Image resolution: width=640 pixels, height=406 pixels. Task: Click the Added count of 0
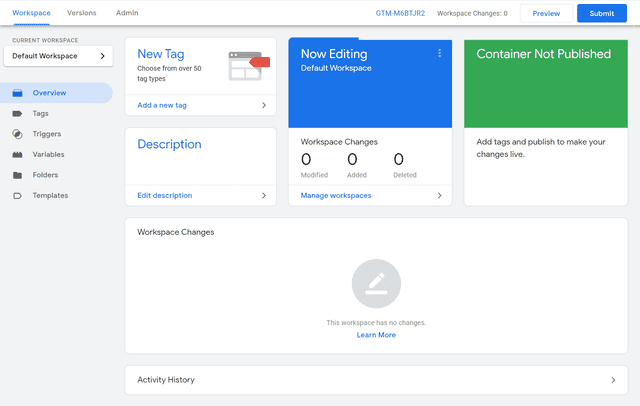(352, 159)
